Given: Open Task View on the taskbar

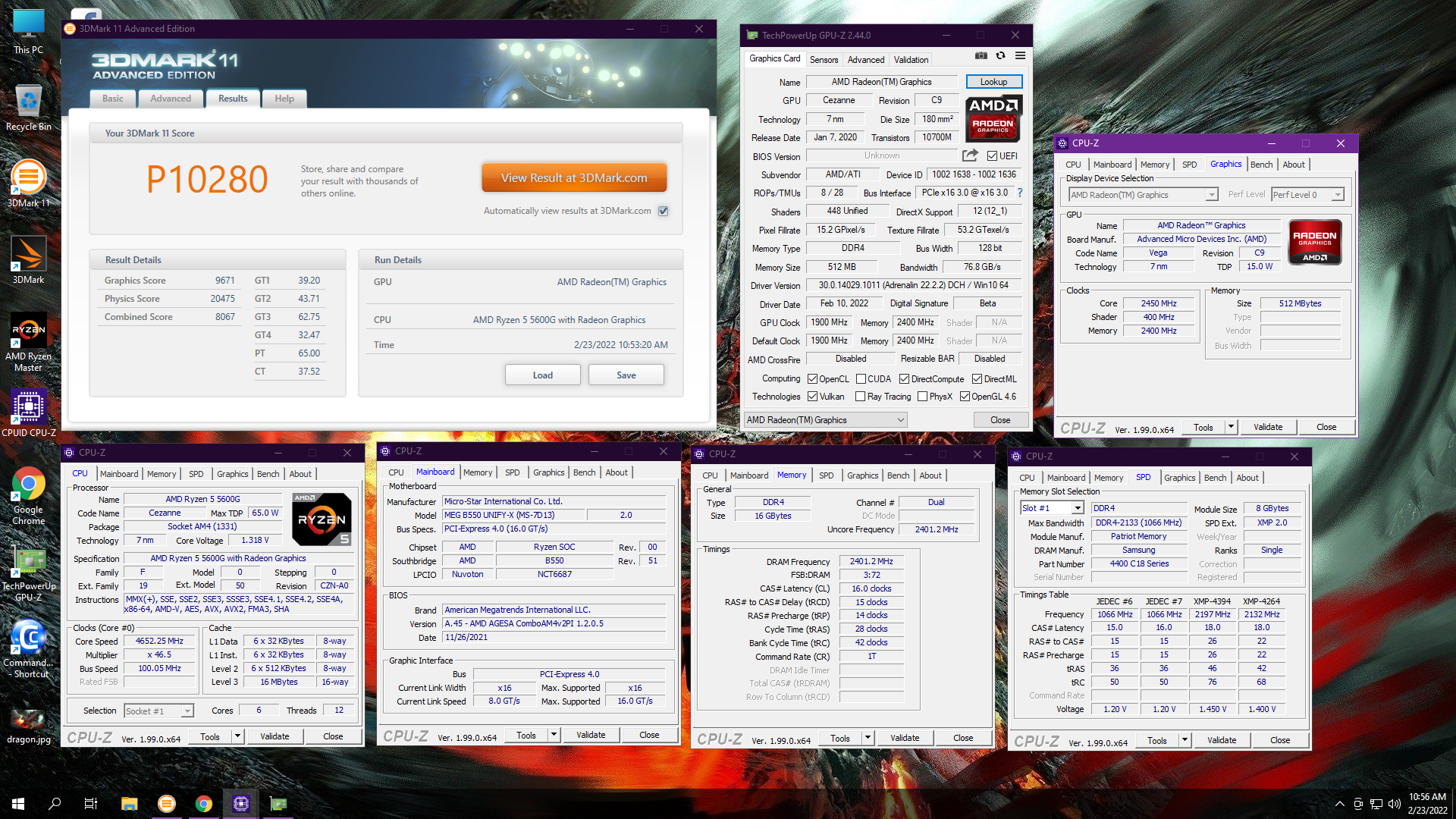Looking at the screenshot, I should 91,803.
